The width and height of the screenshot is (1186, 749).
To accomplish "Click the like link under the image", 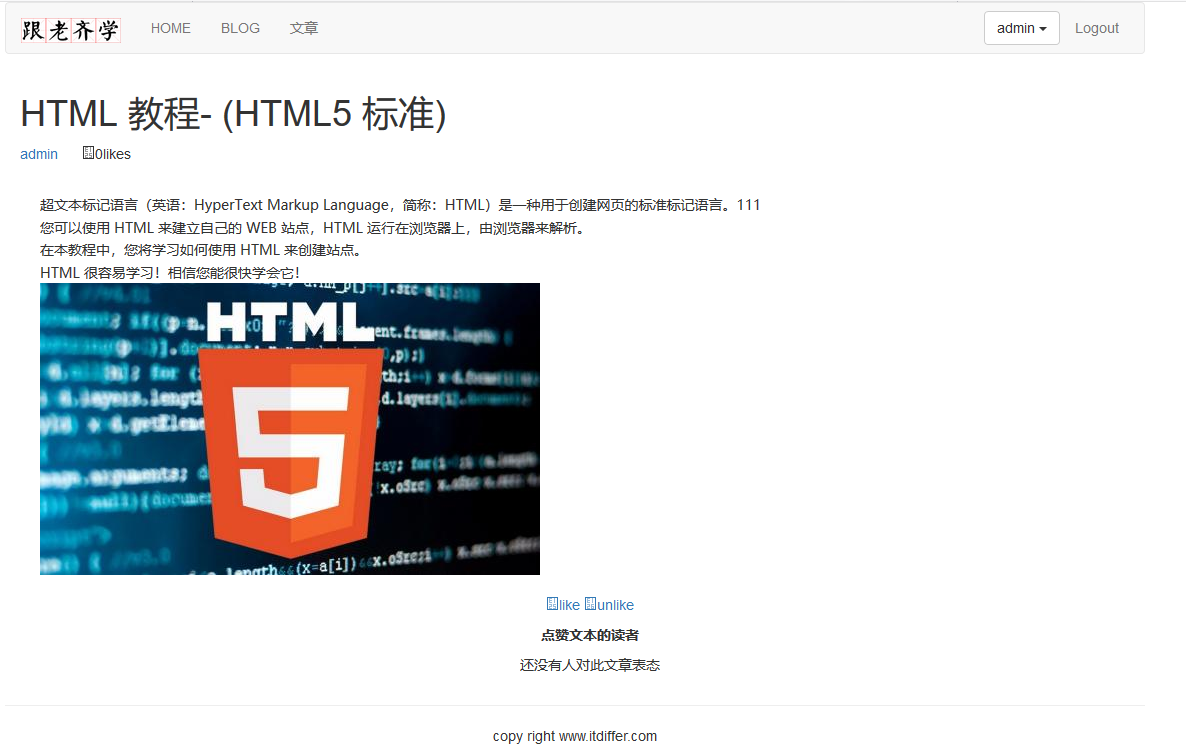I will click(x=563, y=604).
